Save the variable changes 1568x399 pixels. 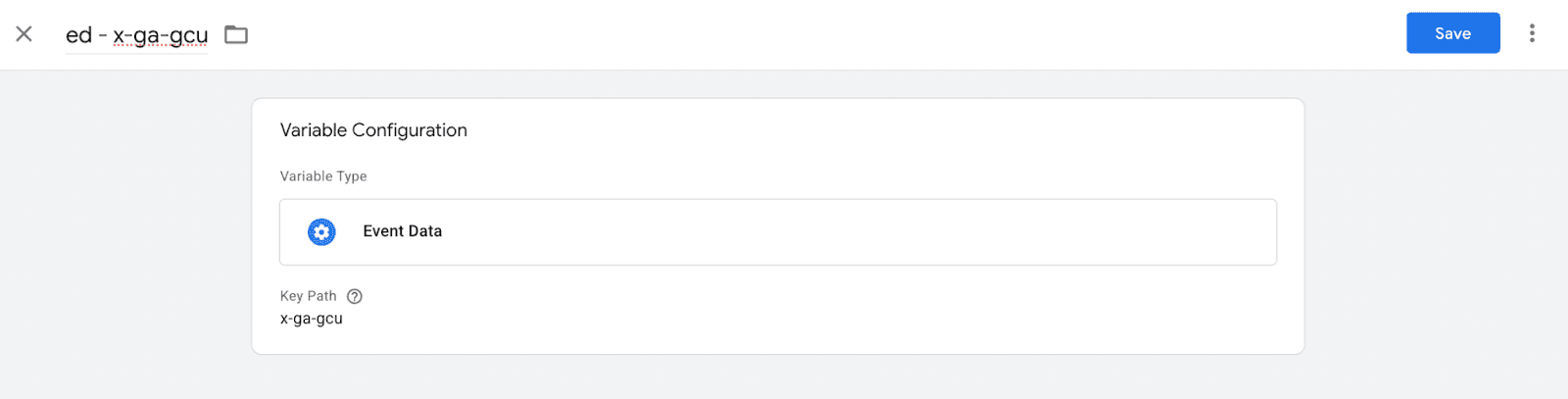point(1452,33)
